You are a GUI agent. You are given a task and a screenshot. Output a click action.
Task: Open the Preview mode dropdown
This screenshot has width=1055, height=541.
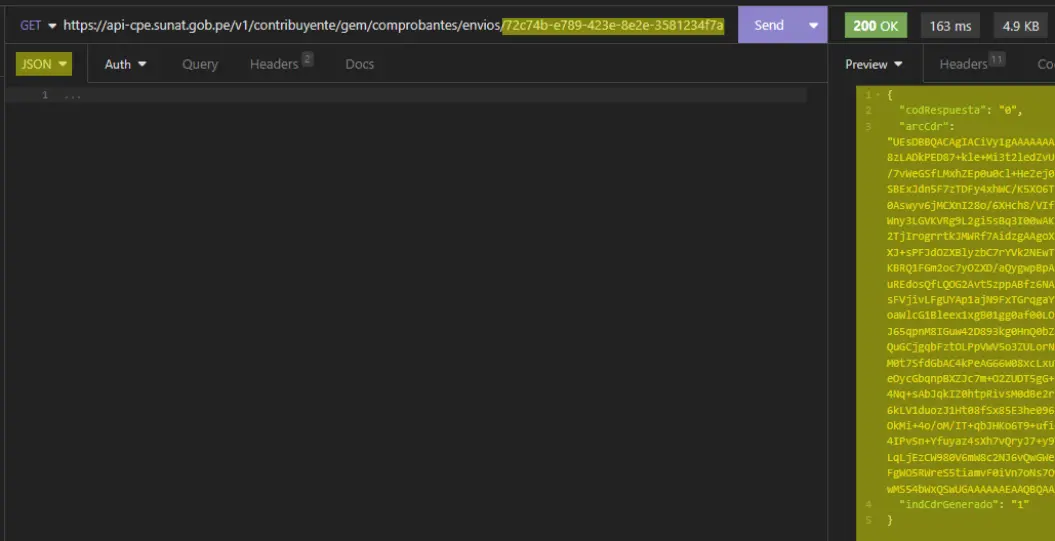(873, 64)
